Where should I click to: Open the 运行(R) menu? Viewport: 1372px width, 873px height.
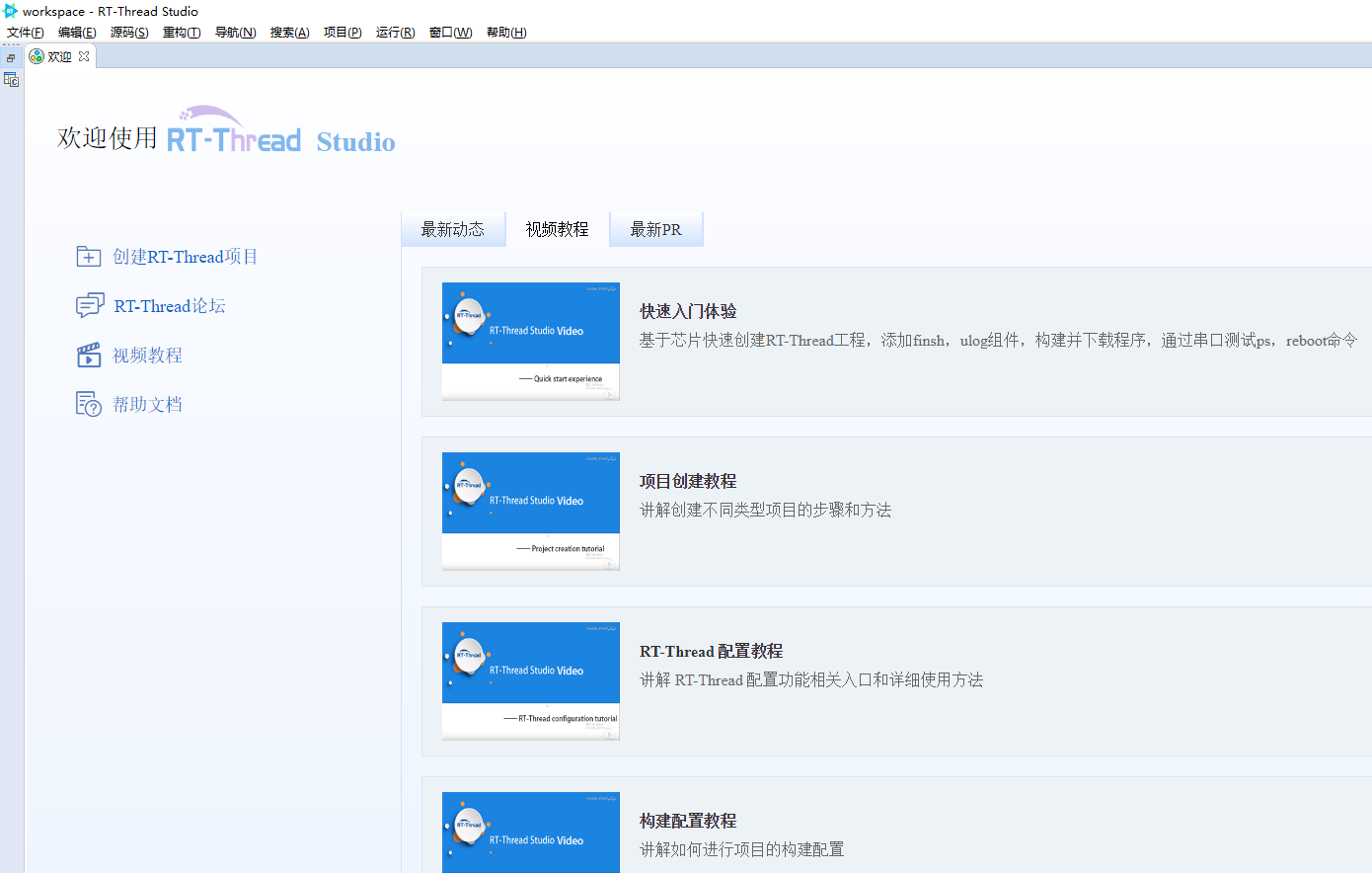point(395,32)
